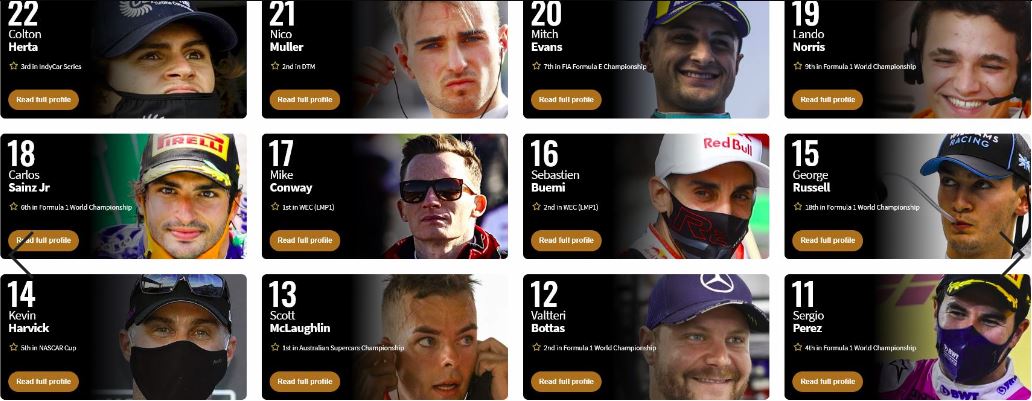Read full profile of Carlos Sainz Jr

point(43,240)
